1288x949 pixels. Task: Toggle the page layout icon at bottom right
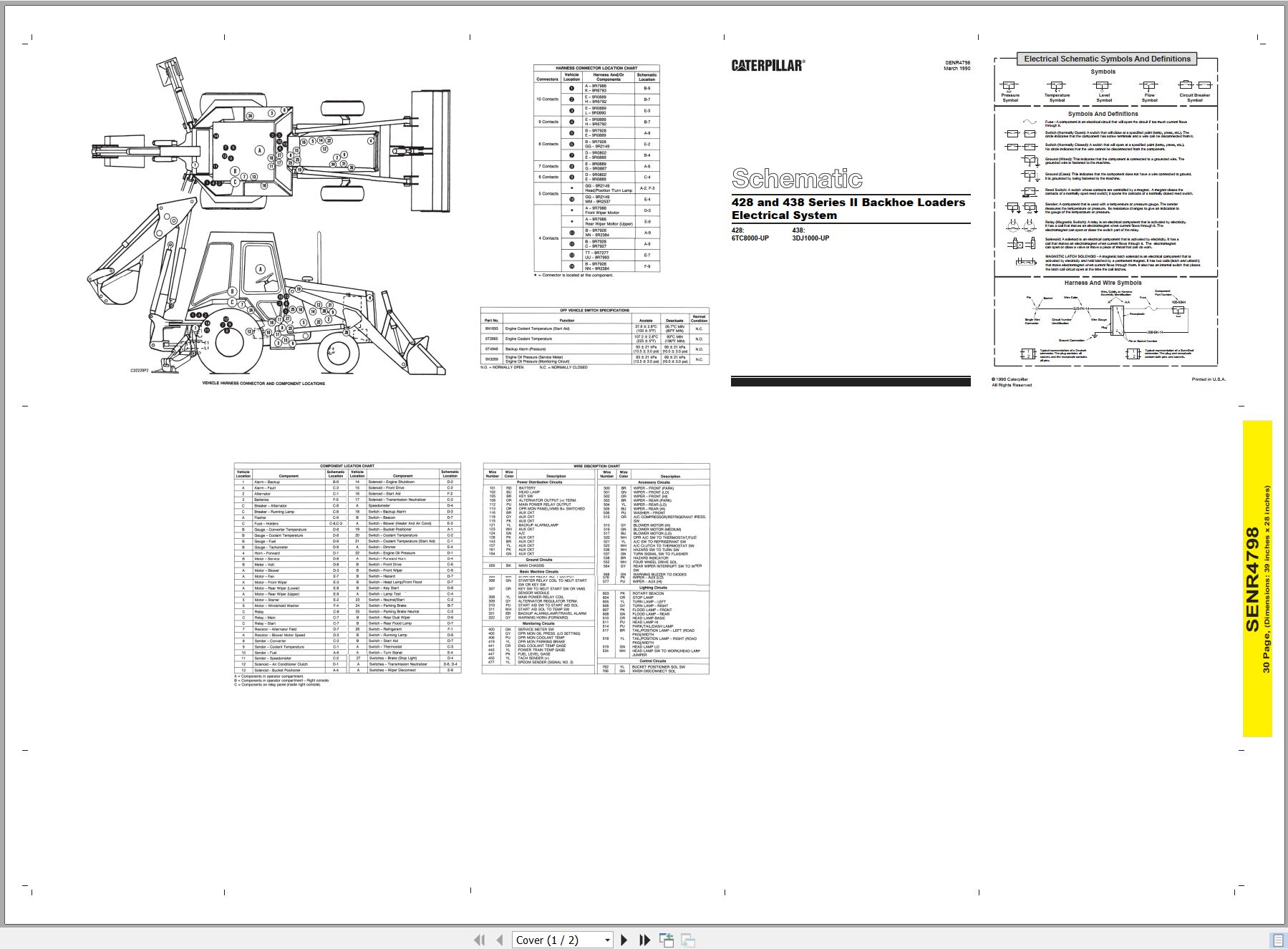tap(1278, 940)
